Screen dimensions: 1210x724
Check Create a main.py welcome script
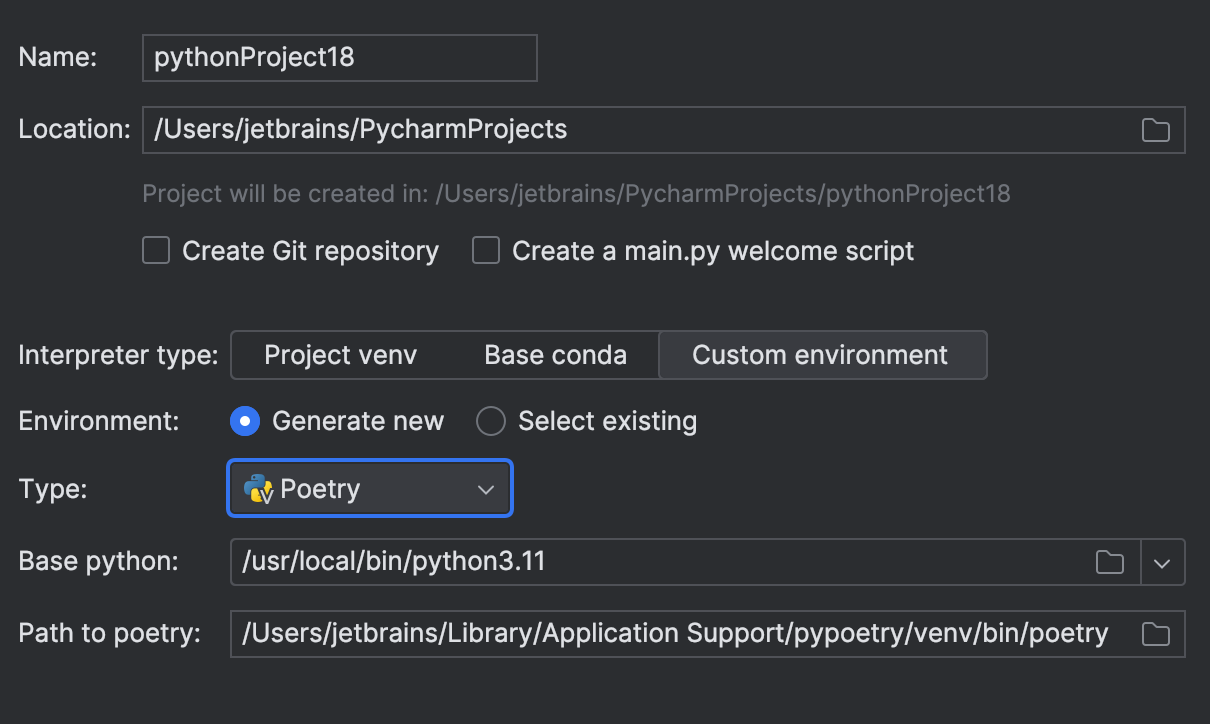tap(486, 250)
